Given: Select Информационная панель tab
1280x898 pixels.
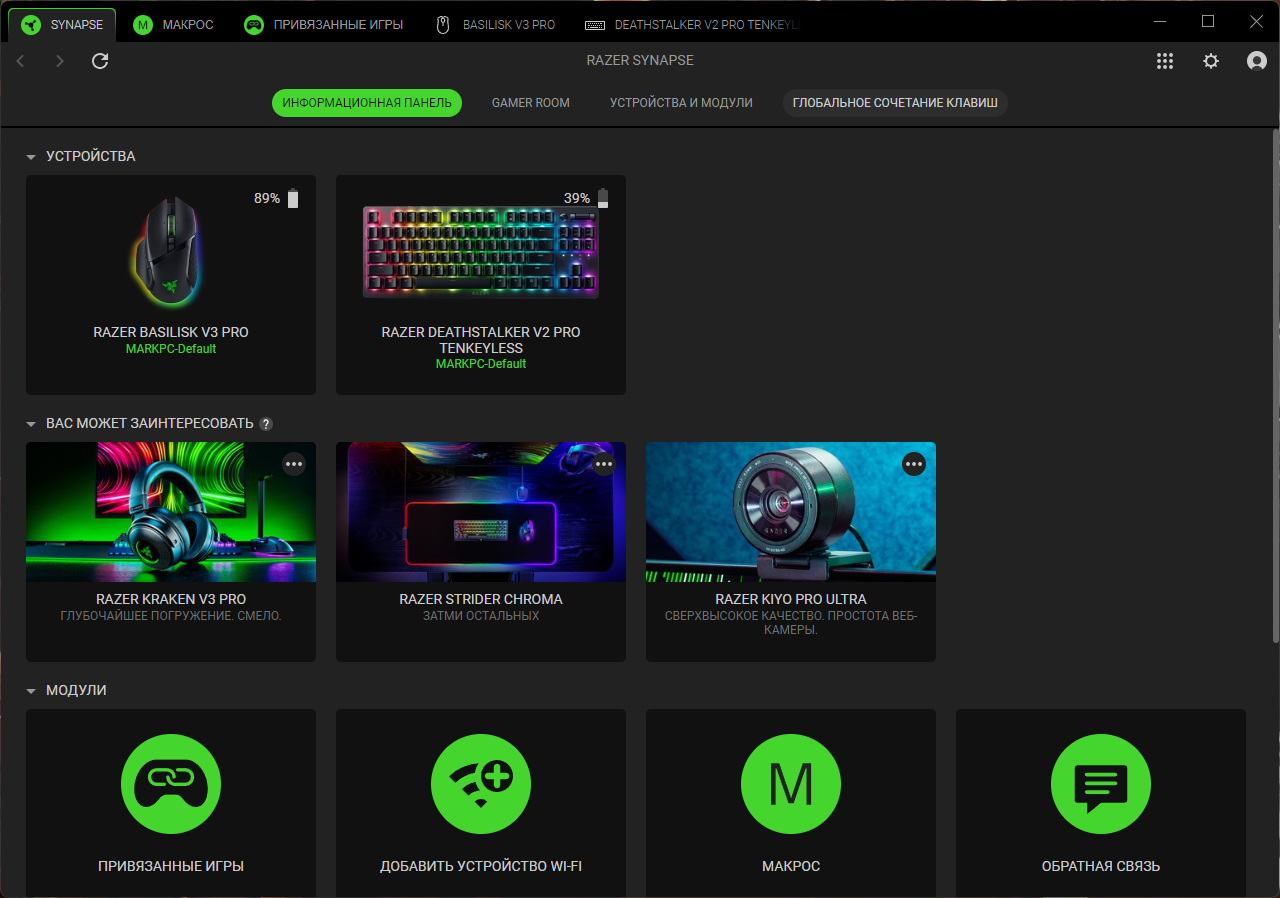Looking at the screenshot, I should pos(367,103).
